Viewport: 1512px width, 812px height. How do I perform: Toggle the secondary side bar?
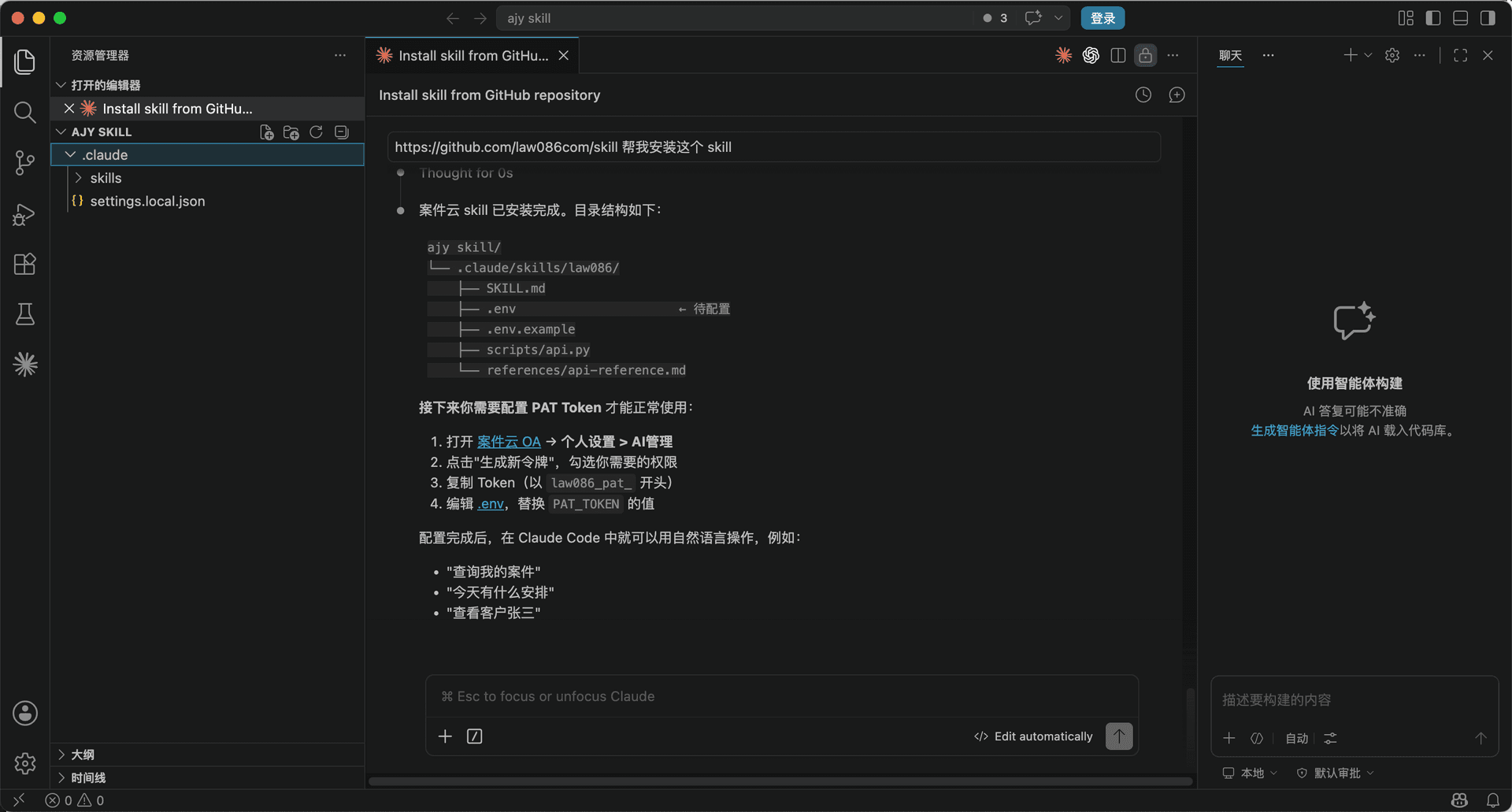tap(1488, 18)
